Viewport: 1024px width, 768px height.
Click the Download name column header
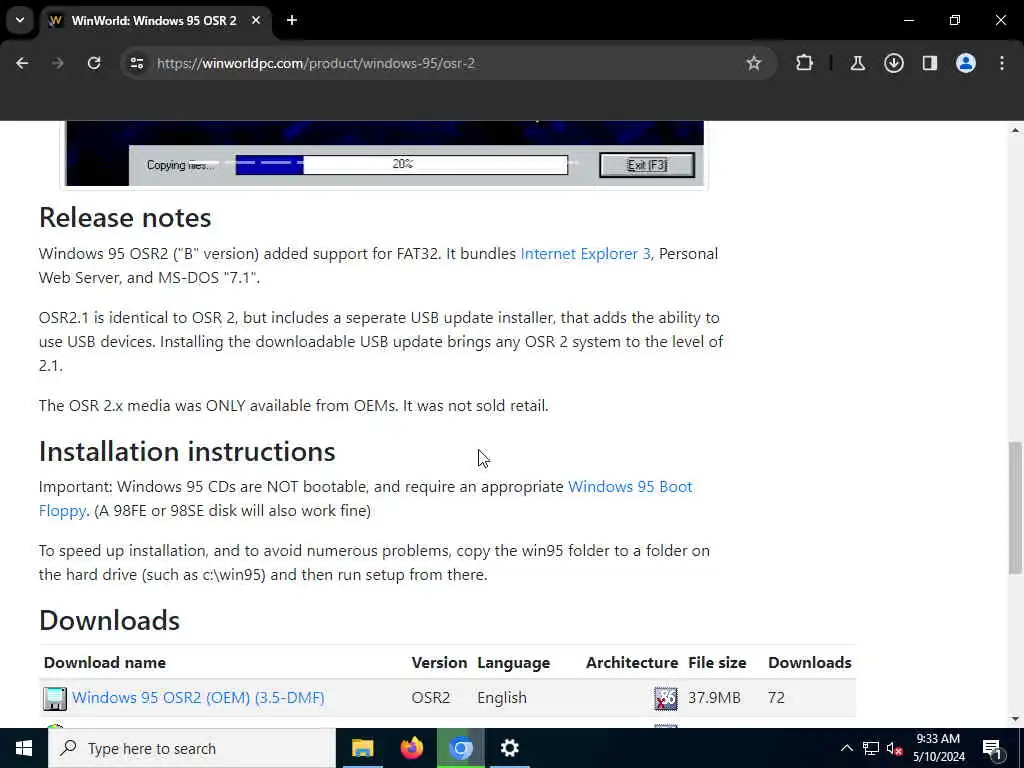[x=104, y=662]
